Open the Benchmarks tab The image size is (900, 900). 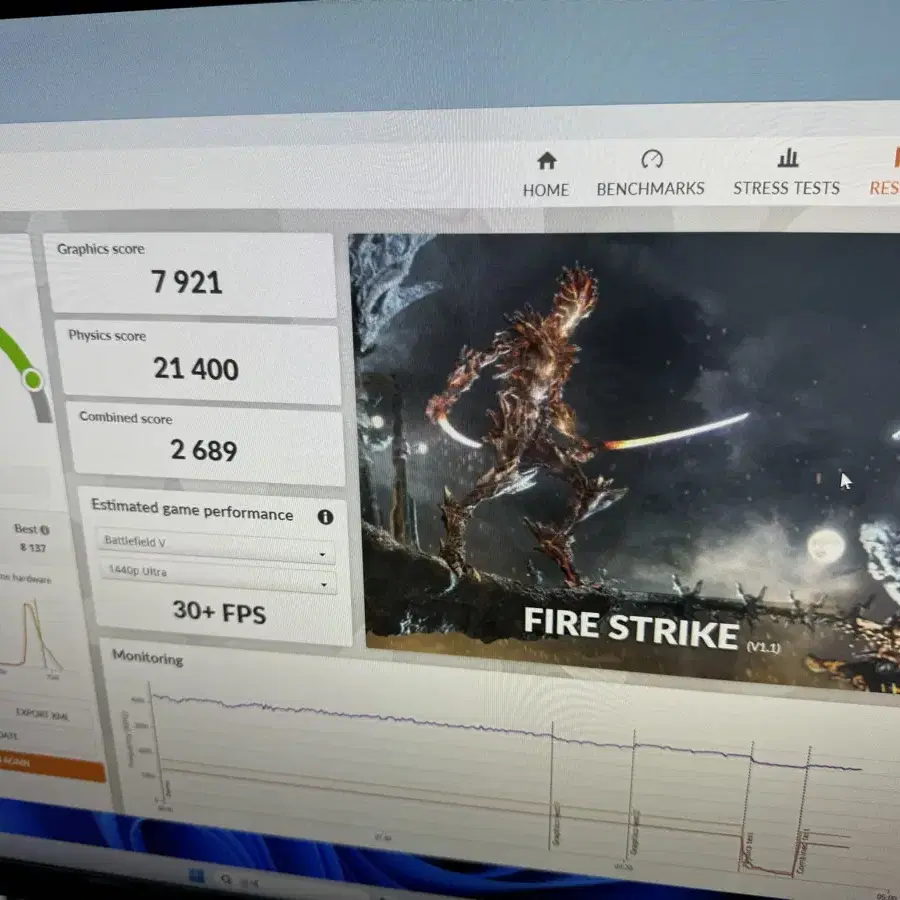click(650, 173)
